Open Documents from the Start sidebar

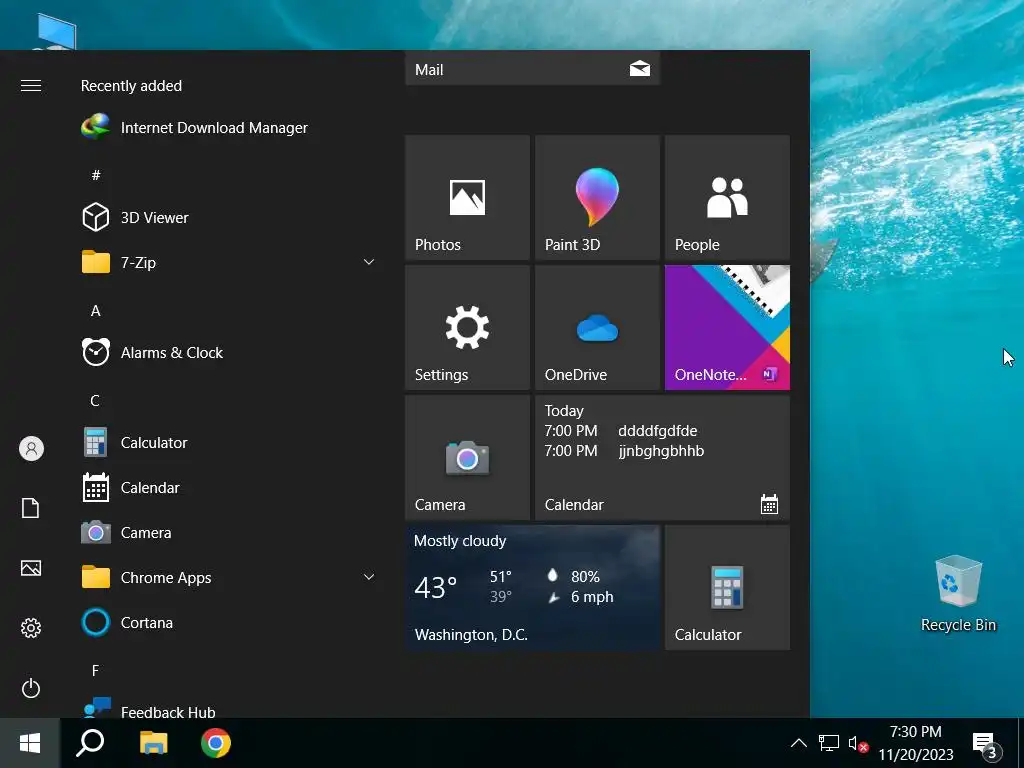click(x=31, y=508)
